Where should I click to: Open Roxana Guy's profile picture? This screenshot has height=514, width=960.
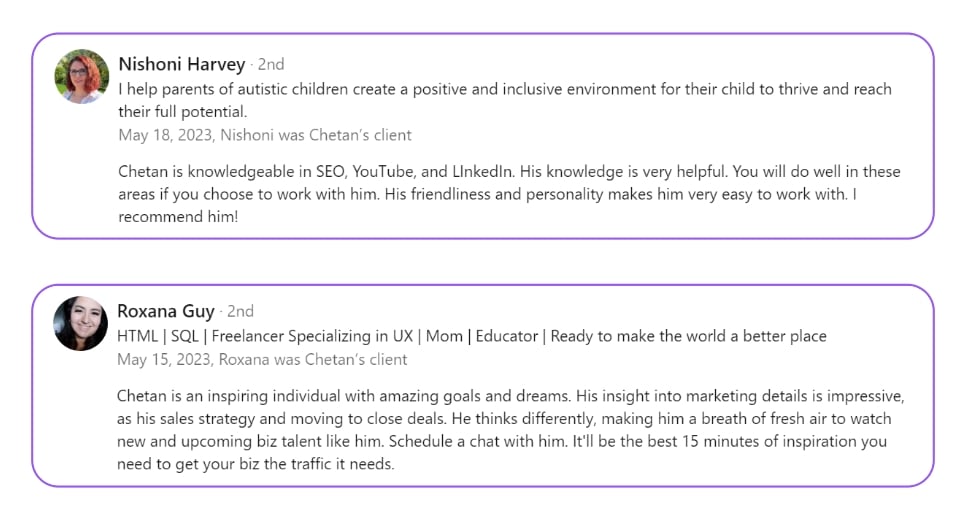click(82, 323)
